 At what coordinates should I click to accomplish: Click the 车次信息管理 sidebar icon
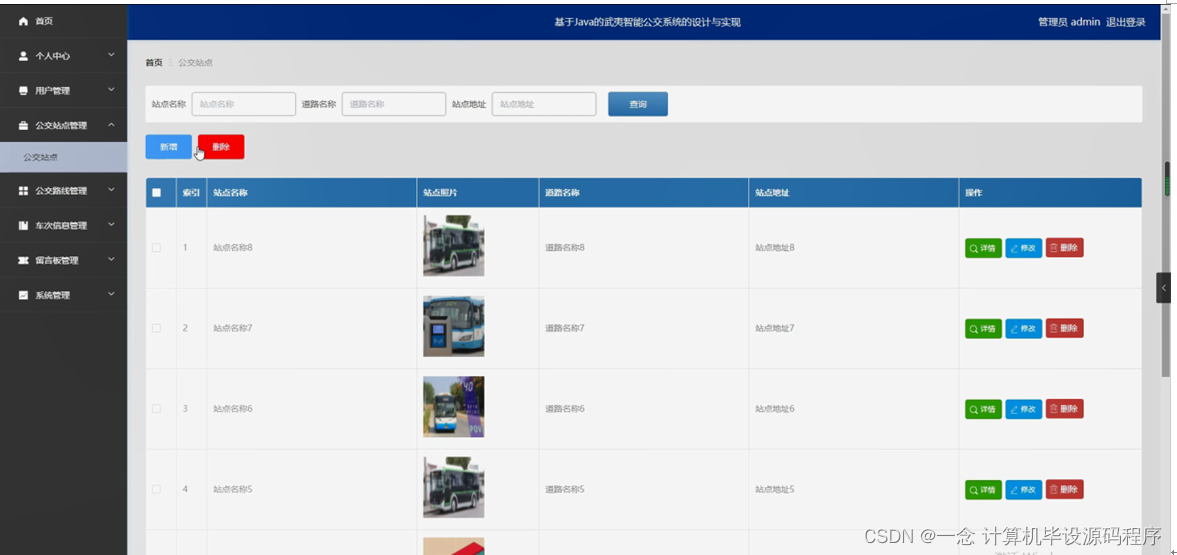[x=23, y=225]
